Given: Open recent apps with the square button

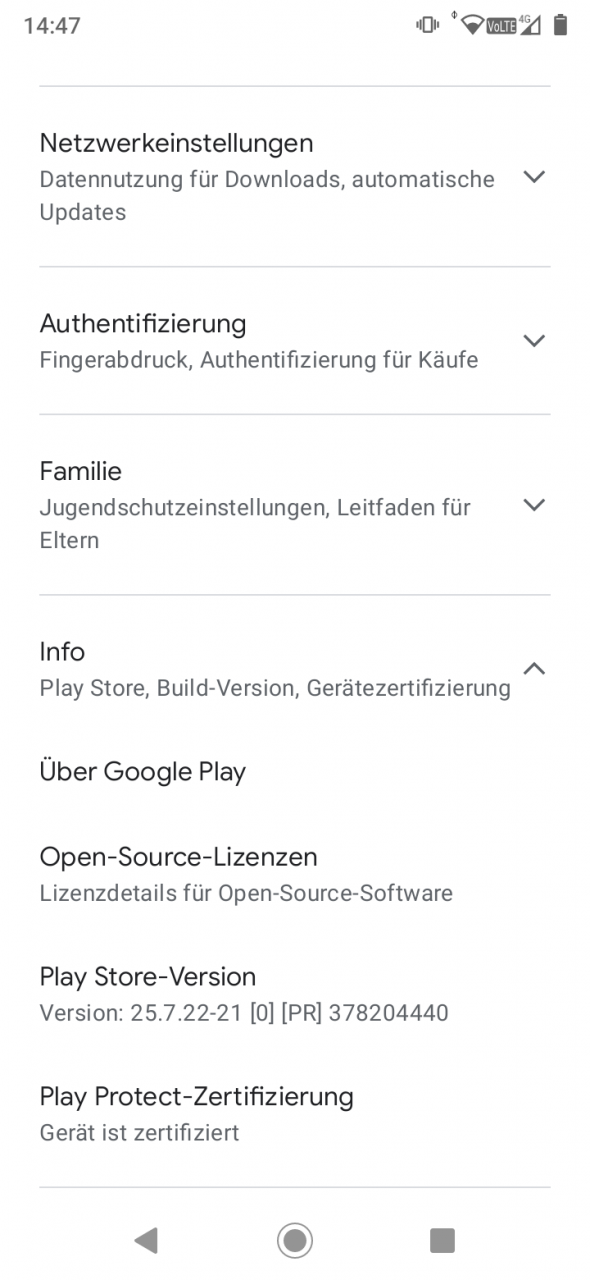Looking at the screenshot, I should click(x=442, y=1240).
